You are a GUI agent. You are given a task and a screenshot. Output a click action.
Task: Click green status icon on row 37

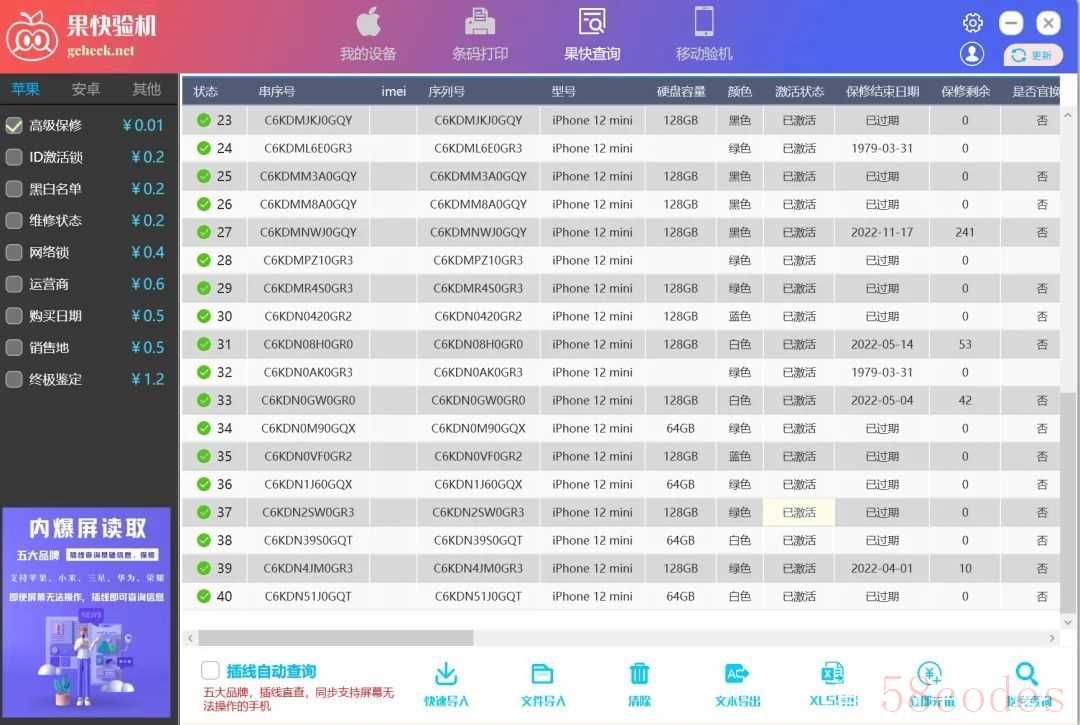[204, 512]
